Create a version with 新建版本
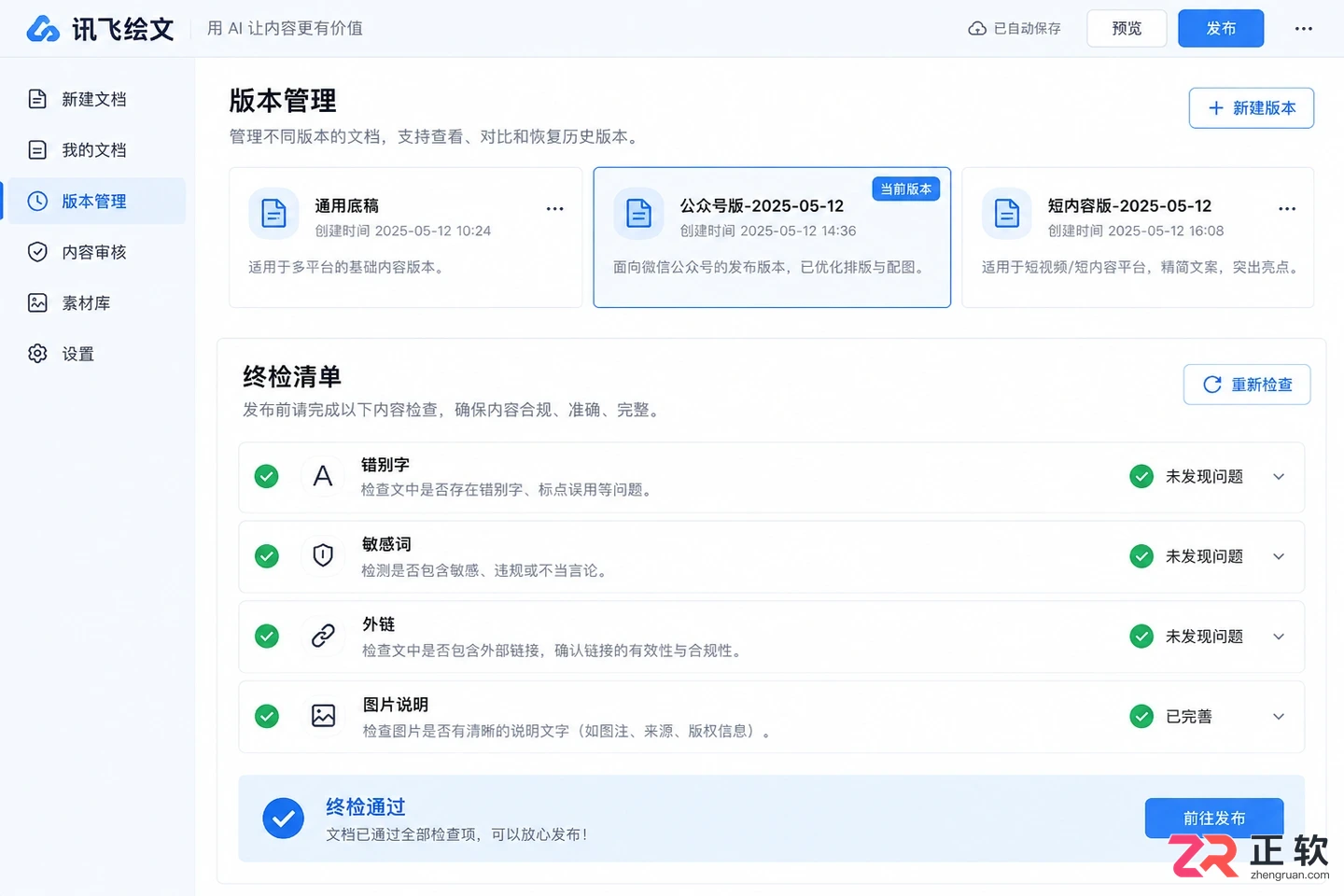1344x896 pixels. pos(1251,108)
